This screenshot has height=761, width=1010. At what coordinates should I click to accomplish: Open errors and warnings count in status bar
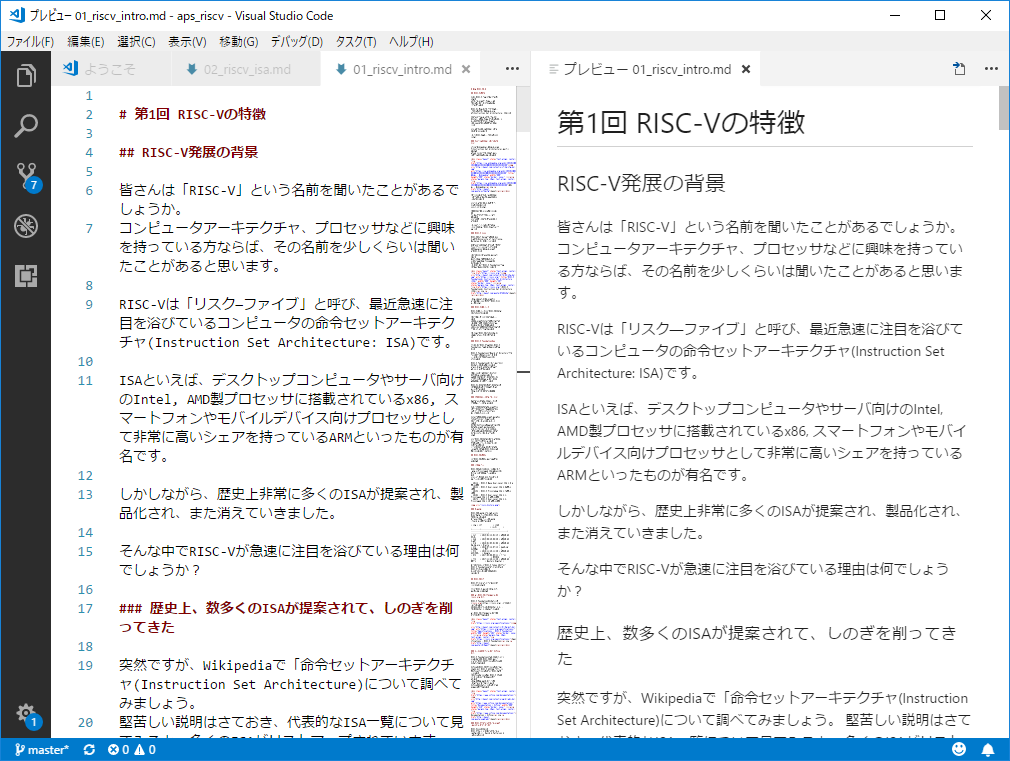[x=131, y=749]
